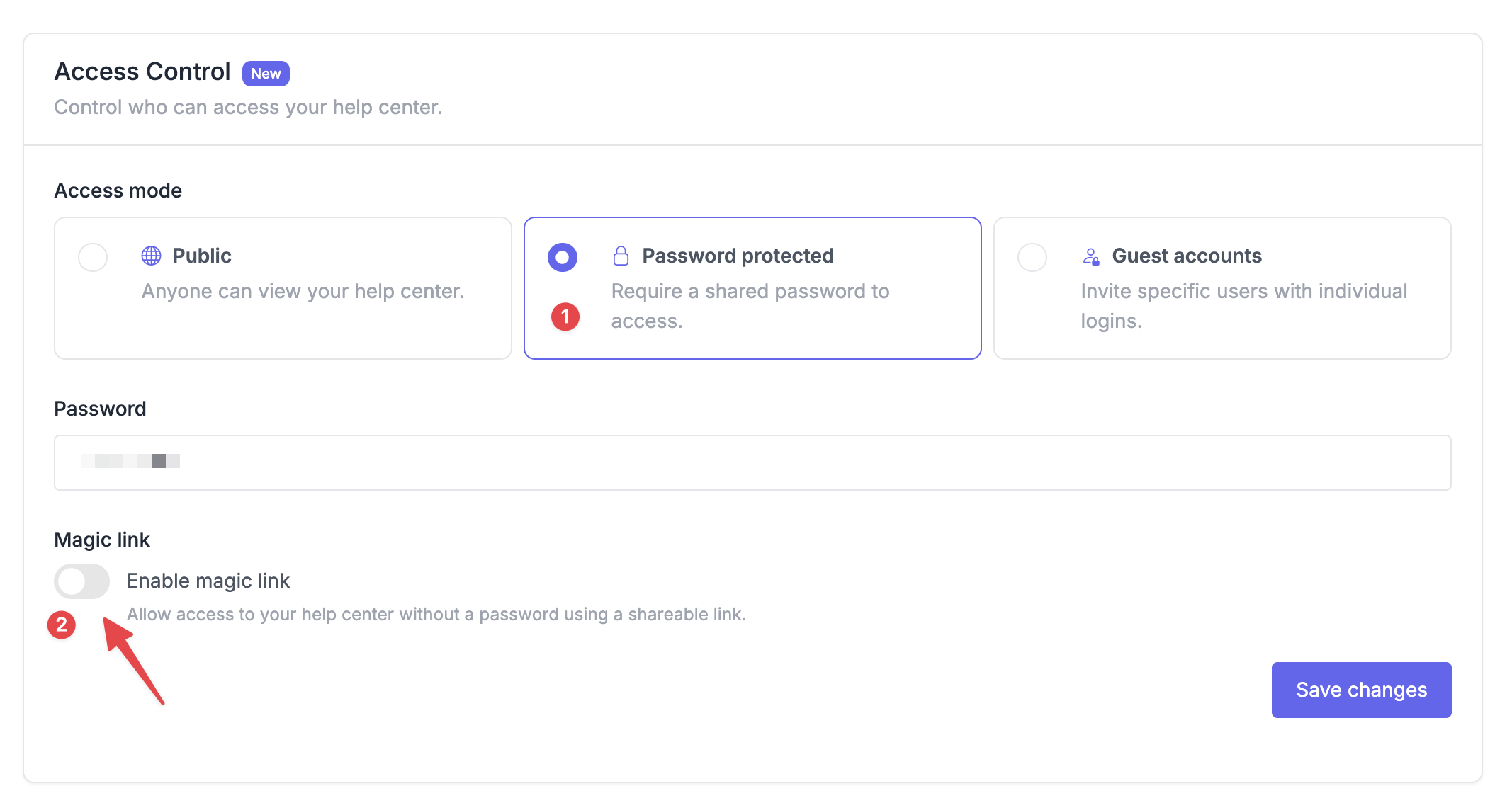Click the red number 1 annotation badge

565,317
